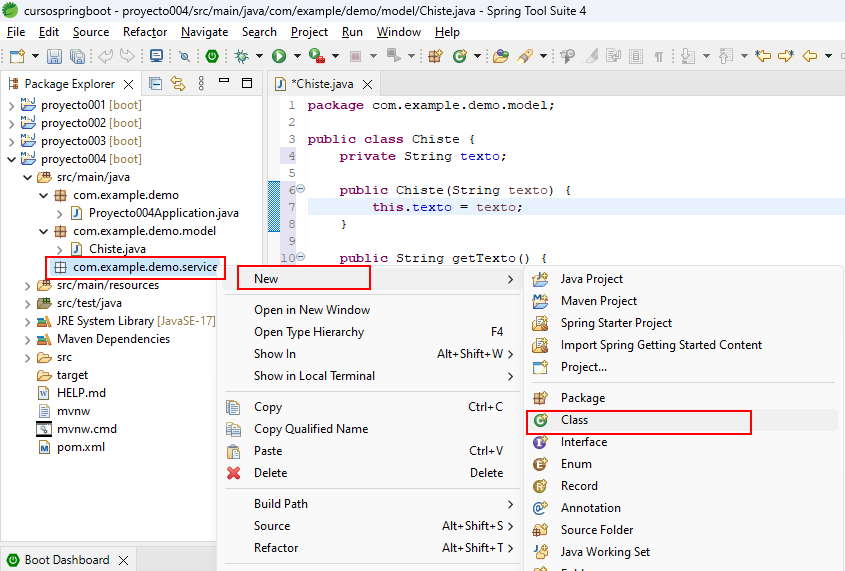Open the File menu

16,32
